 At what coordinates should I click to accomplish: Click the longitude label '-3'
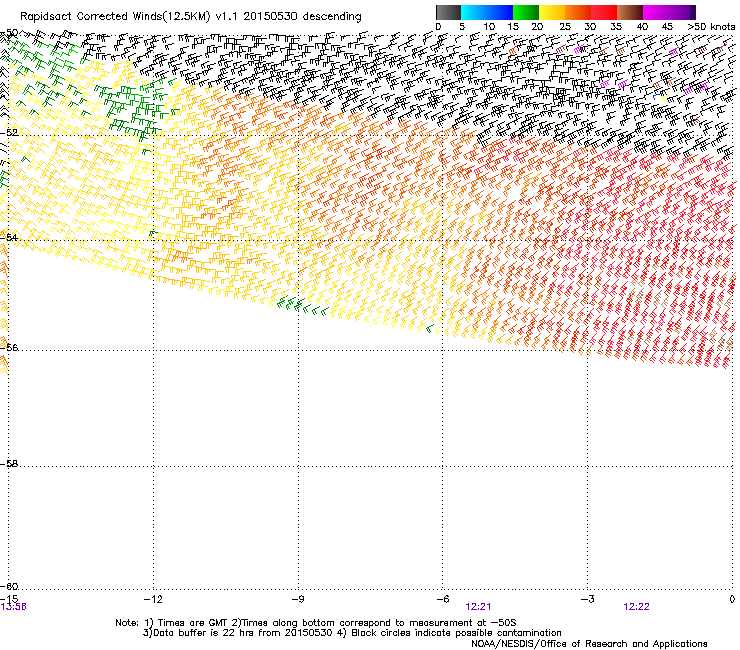pos(588,599)
